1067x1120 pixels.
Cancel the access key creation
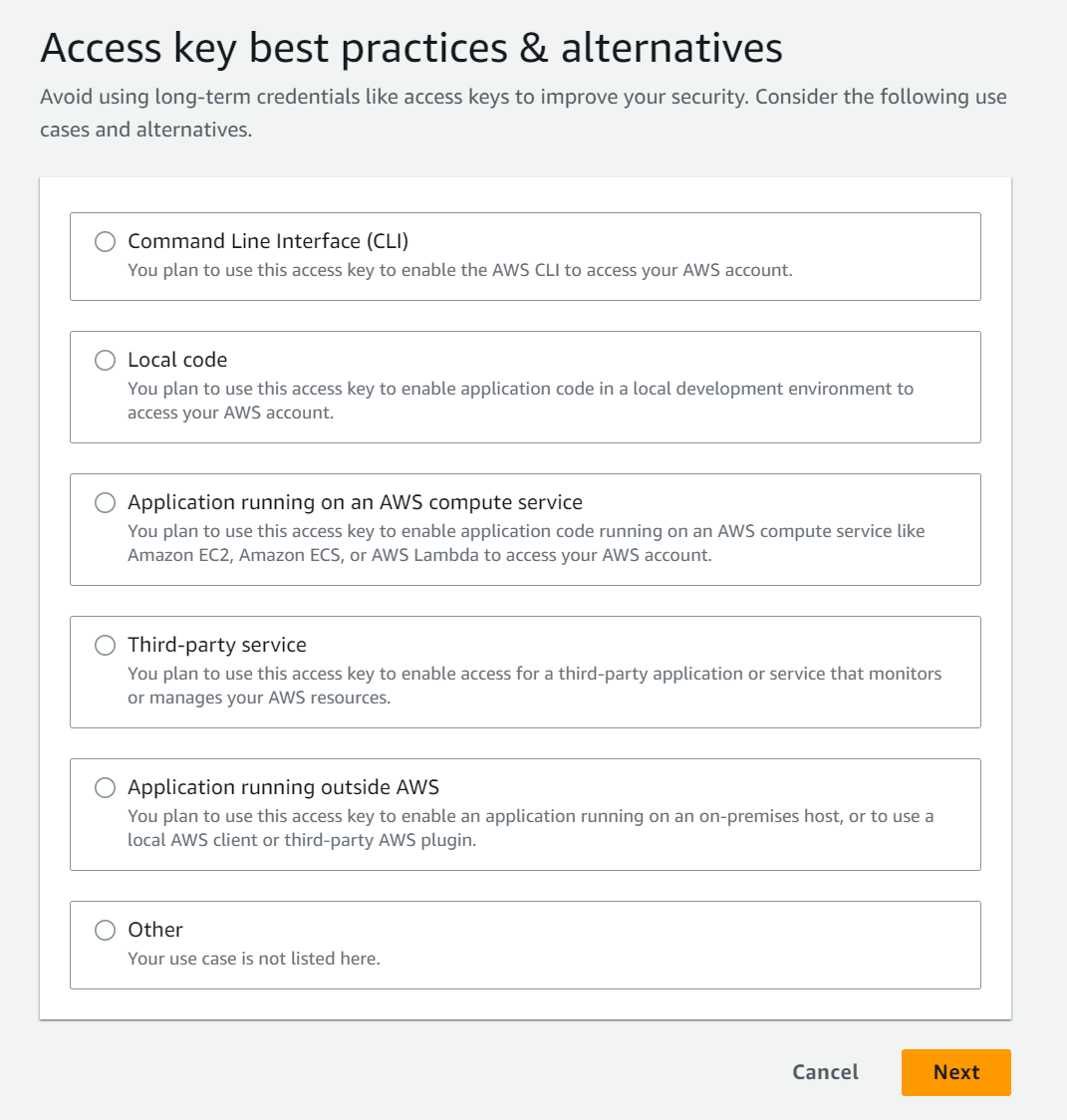[x=825, y=1072]
